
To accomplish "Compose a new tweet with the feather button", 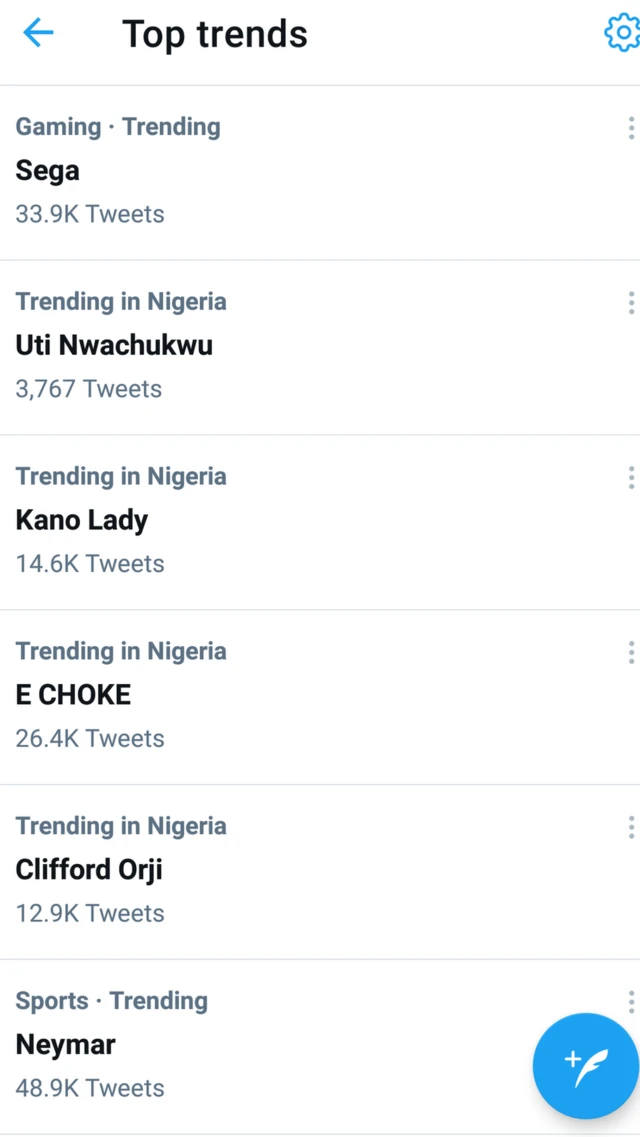I will (585, 1065).
